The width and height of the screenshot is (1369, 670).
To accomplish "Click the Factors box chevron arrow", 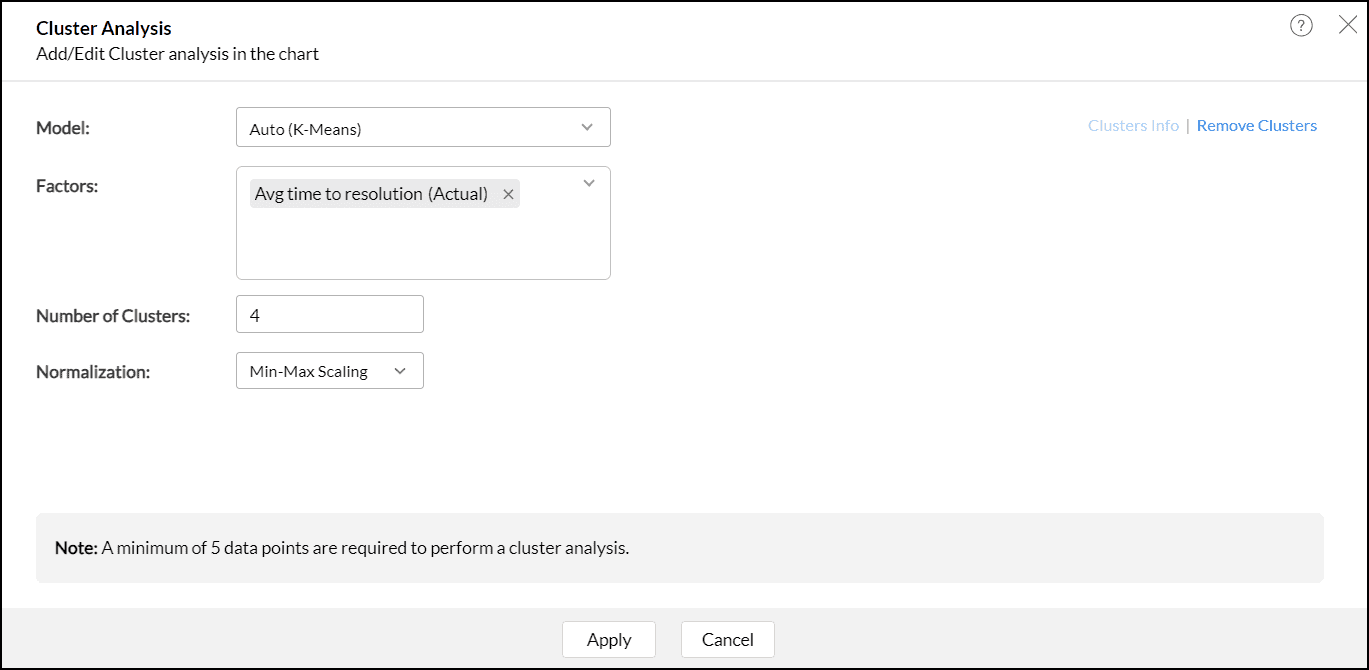I will 589,183.
